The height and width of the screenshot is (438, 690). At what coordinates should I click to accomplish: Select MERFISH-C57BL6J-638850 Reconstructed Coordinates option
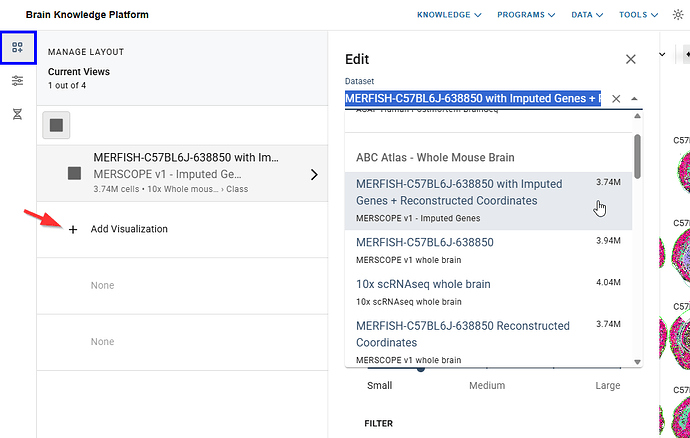tap(462, 333)
